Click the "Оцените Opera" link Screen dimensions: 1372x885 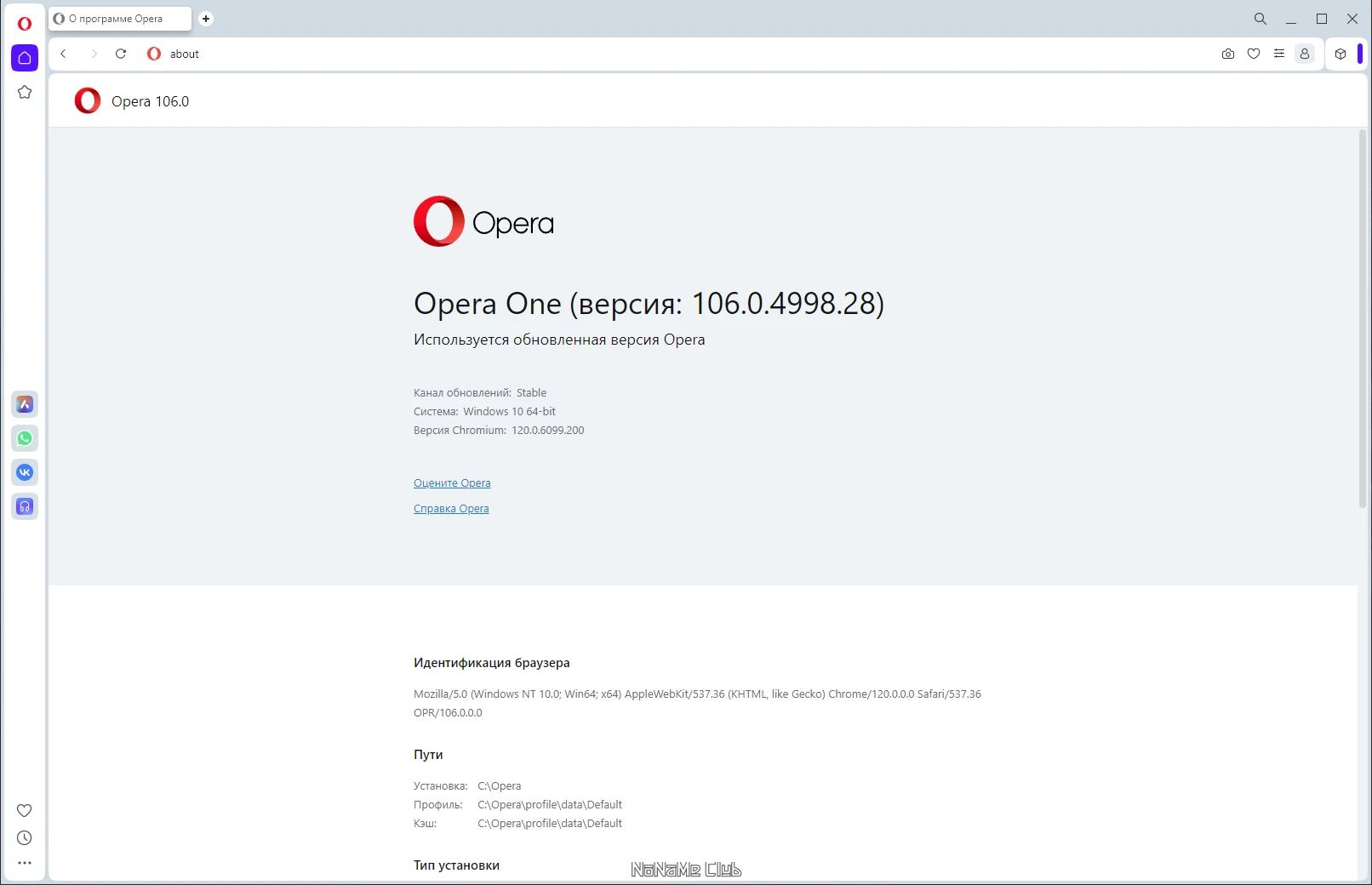point(452,483)
